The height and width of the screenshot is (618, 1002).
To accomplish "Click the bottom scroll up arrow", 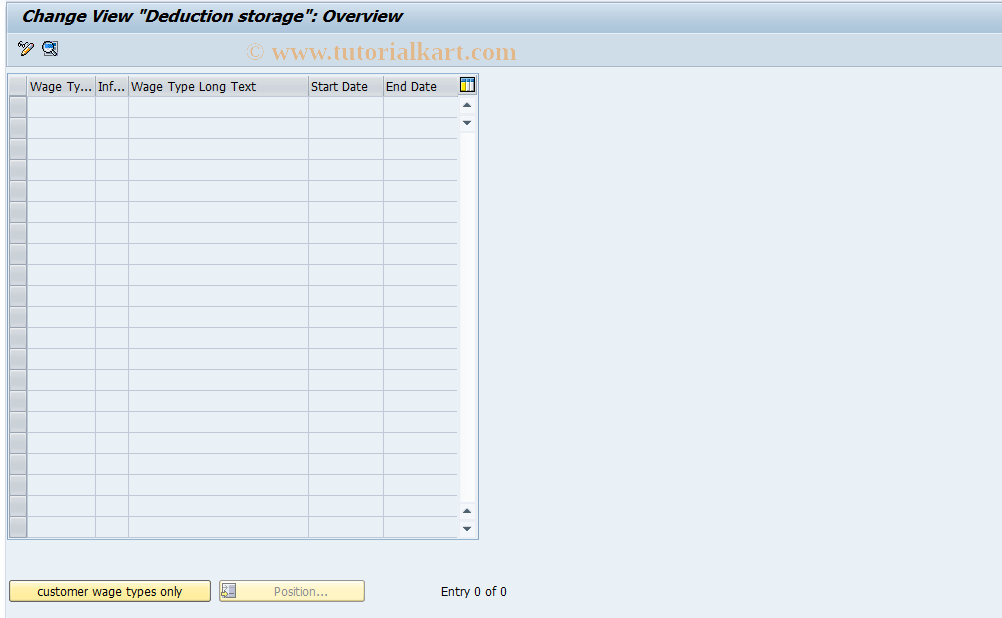I will pyautogui.click(x=467, y=511).
